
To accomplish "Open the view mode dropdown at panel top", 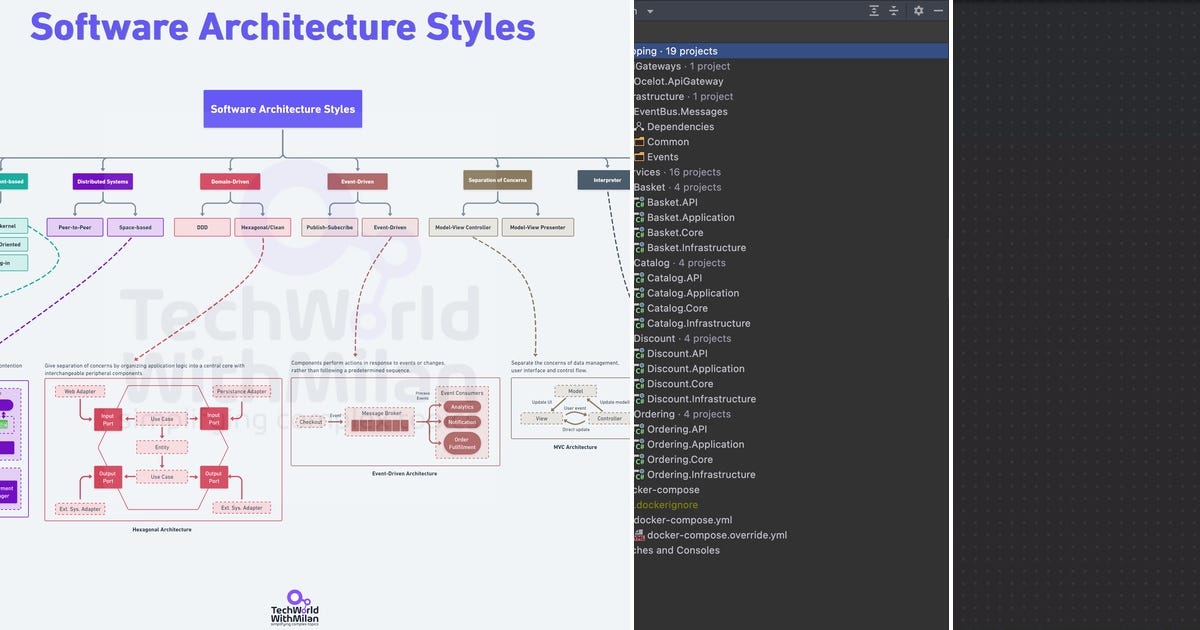I will point(651,9).
